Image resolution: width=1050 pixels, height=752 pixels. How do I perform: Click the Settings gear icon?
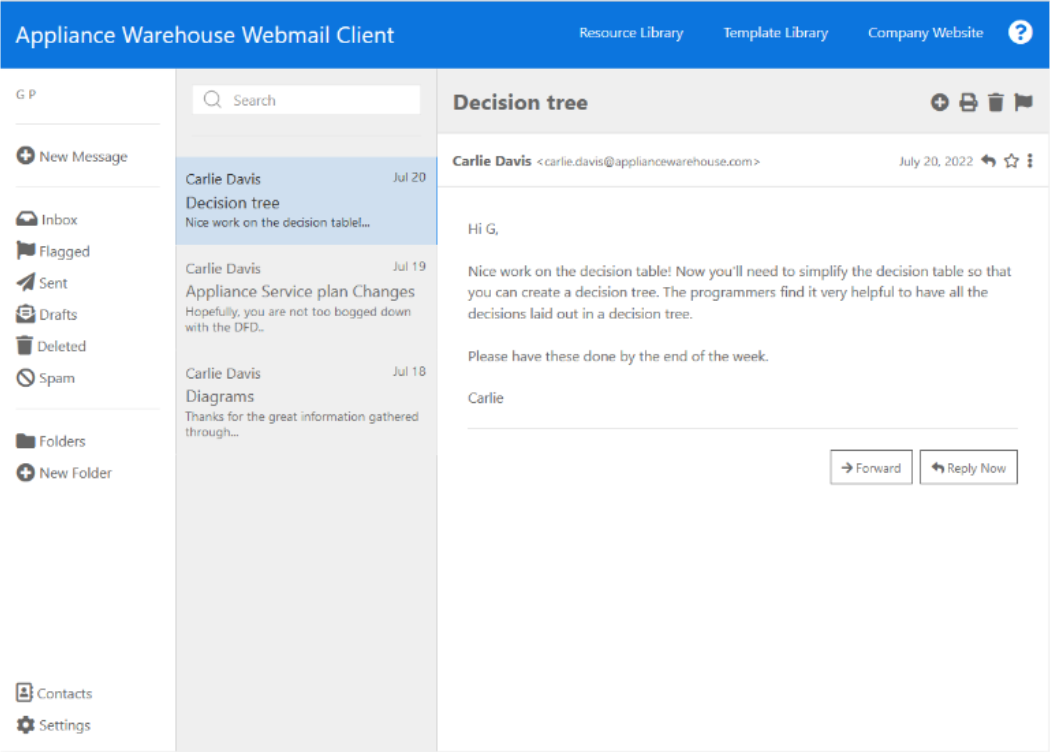coord(25,725)
